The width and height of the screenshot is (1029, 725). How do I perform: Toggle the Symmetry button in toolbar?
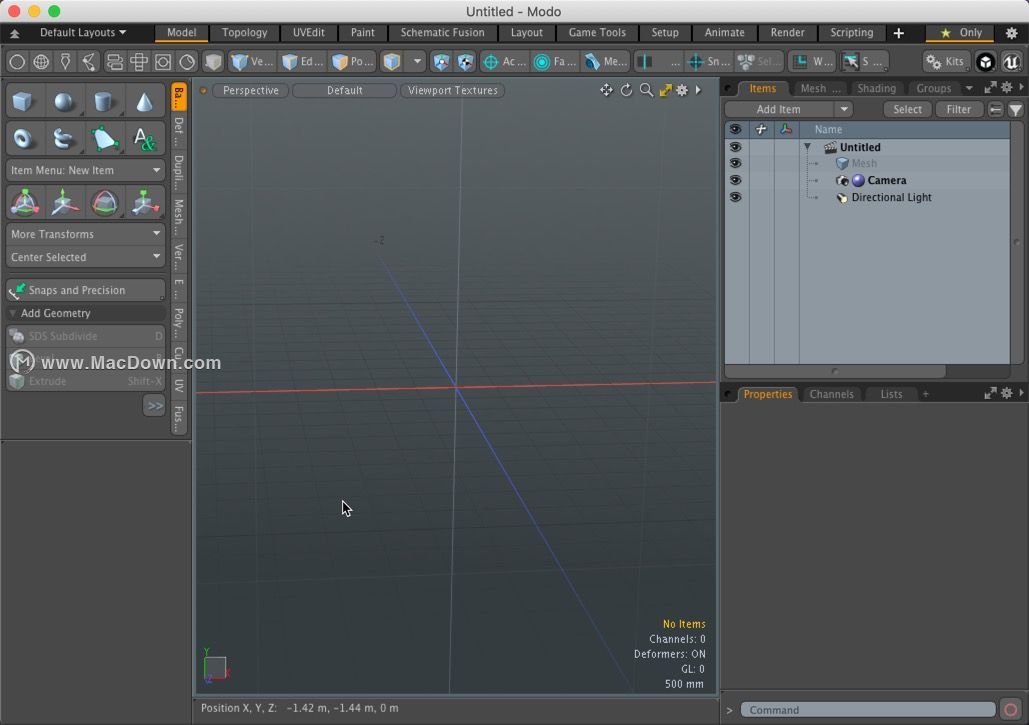point(657,62)
